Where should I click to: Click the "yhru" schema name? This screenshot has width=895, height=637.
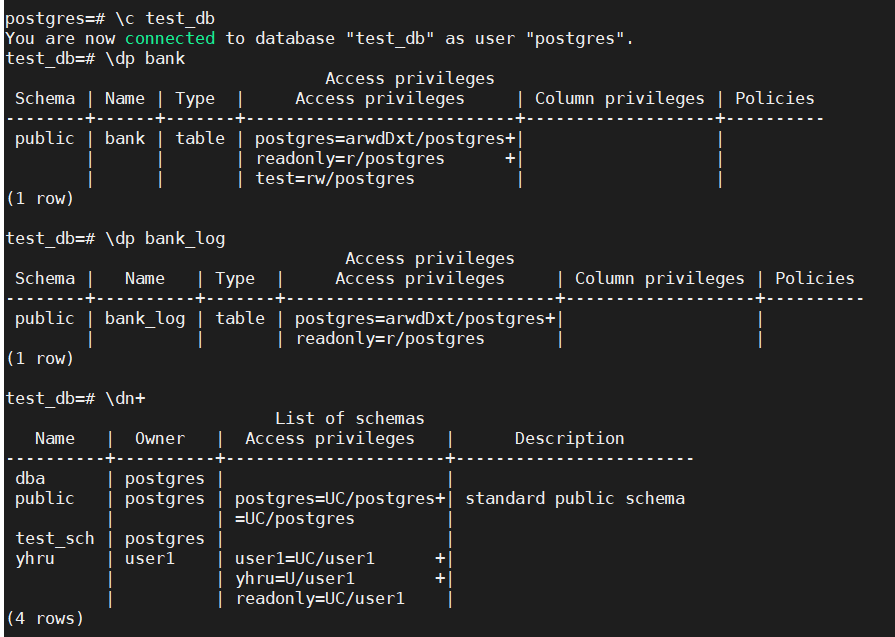pos(35,558)
